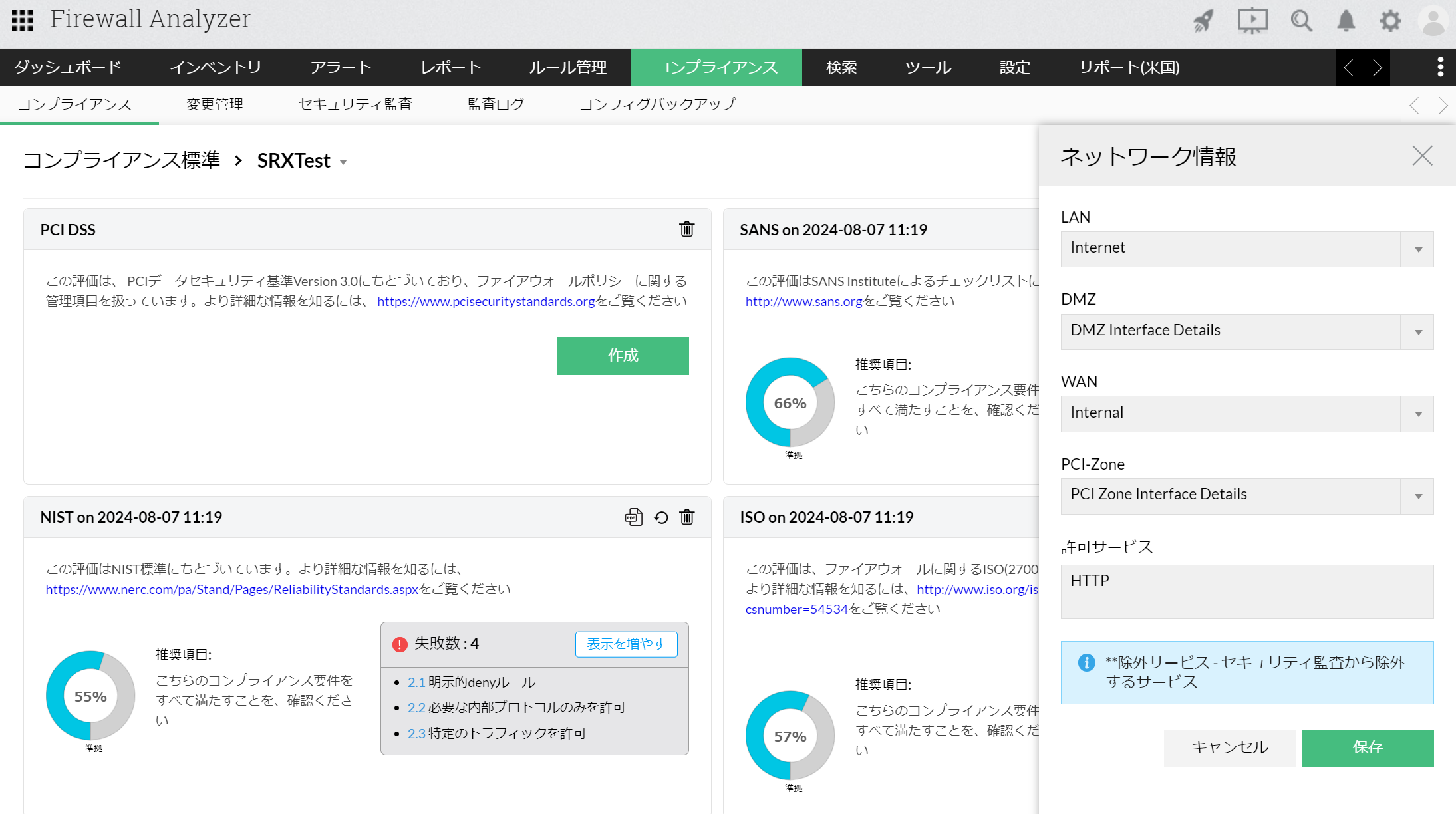Click the rocket quick-start icon
The image size is (1456, 814).
coord(1203,21)
